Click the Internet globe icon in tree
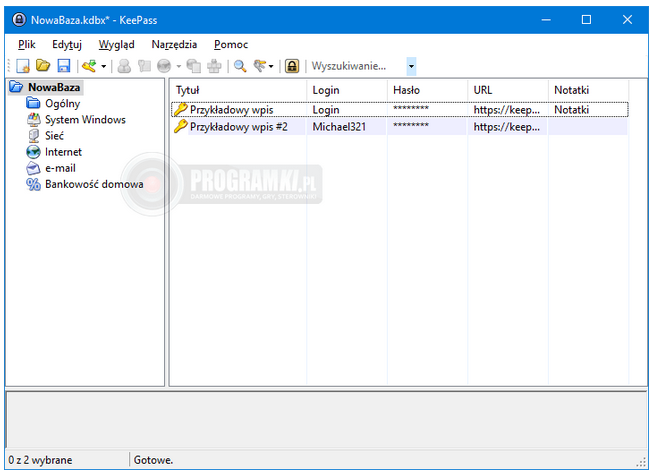Screen dimensions: 654x474 coord(33,152)
